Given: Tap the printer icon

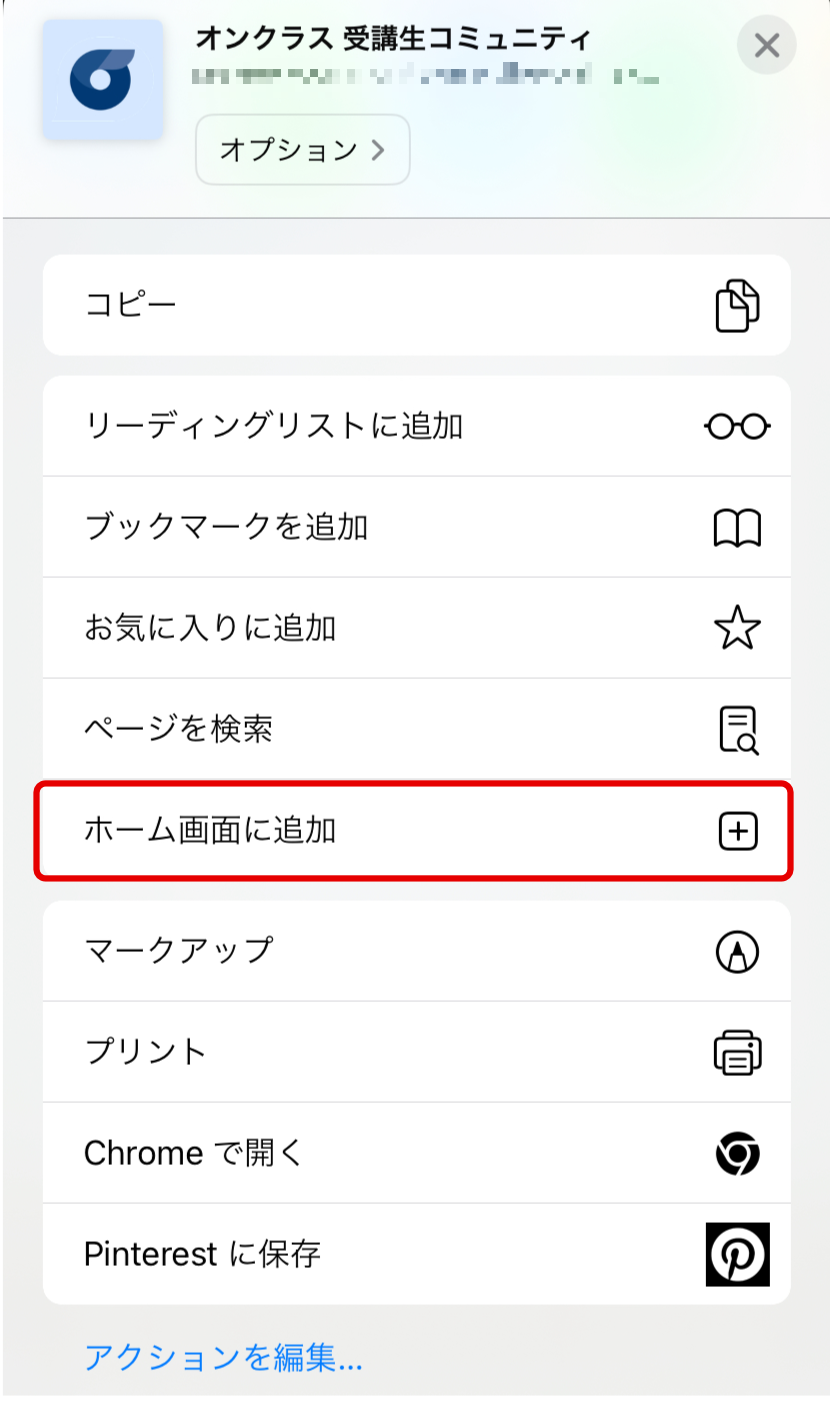Looking at the screenshot, I should click(x=738, y=1052).
